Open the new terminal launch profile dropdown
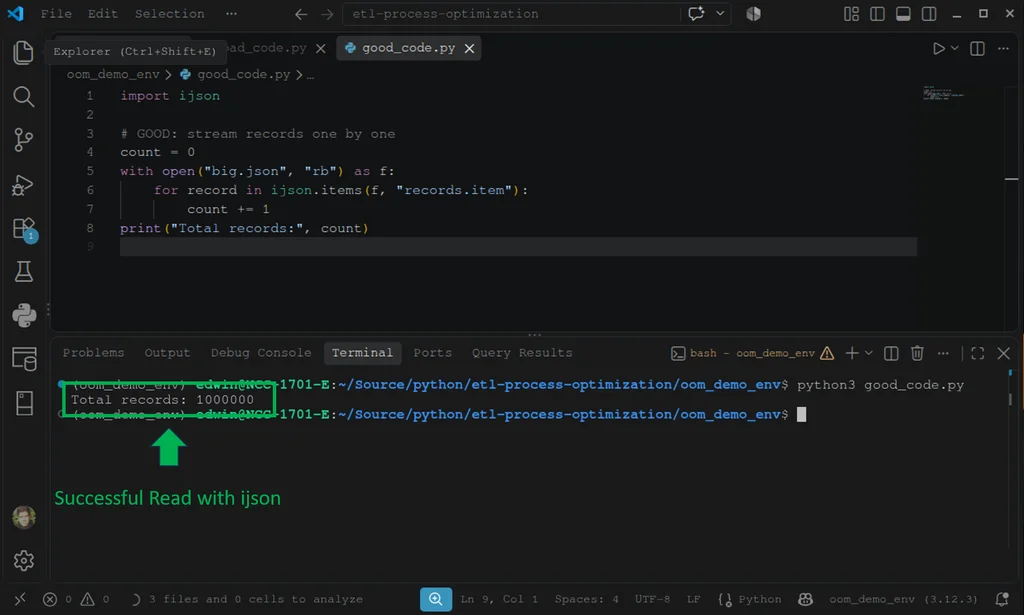 (x=869, y=353)
